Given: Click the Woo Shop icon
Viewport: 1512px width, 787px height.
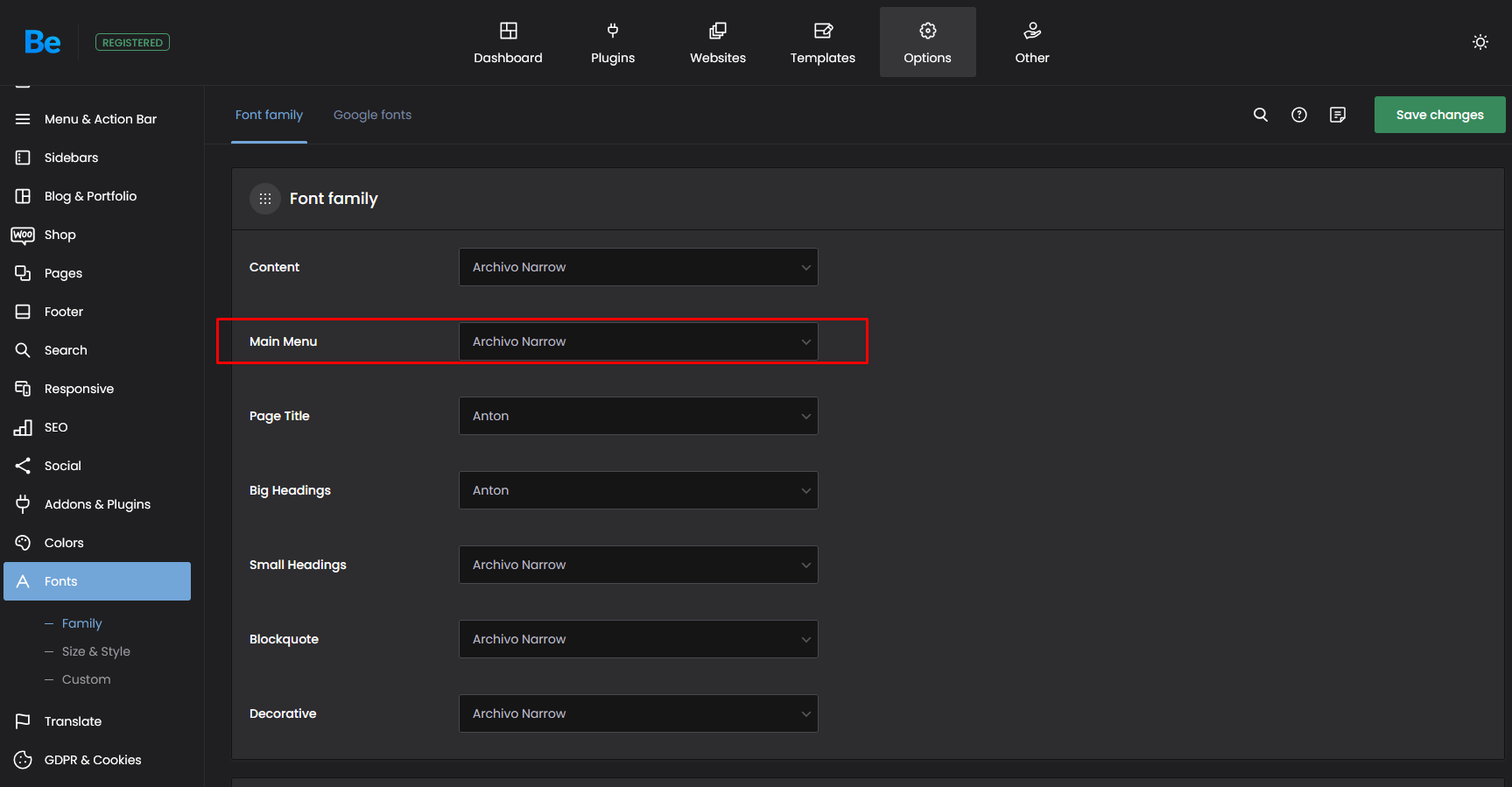Looking at the screenshot, I should coord(23,235).
